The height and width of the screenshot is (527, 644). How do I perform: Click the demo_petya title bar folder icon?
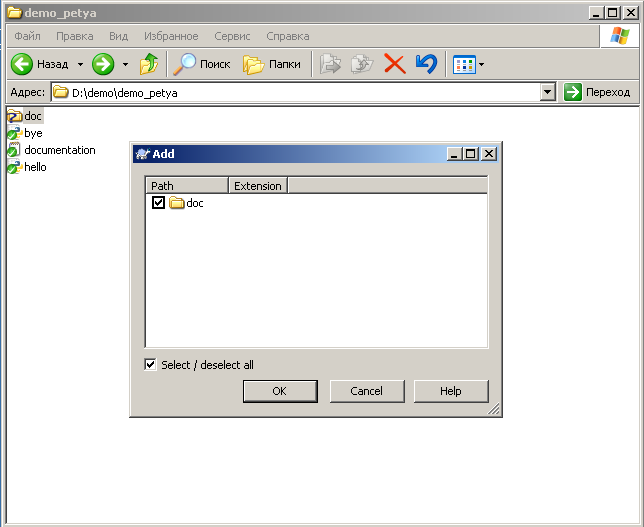(x=14, y=12)
